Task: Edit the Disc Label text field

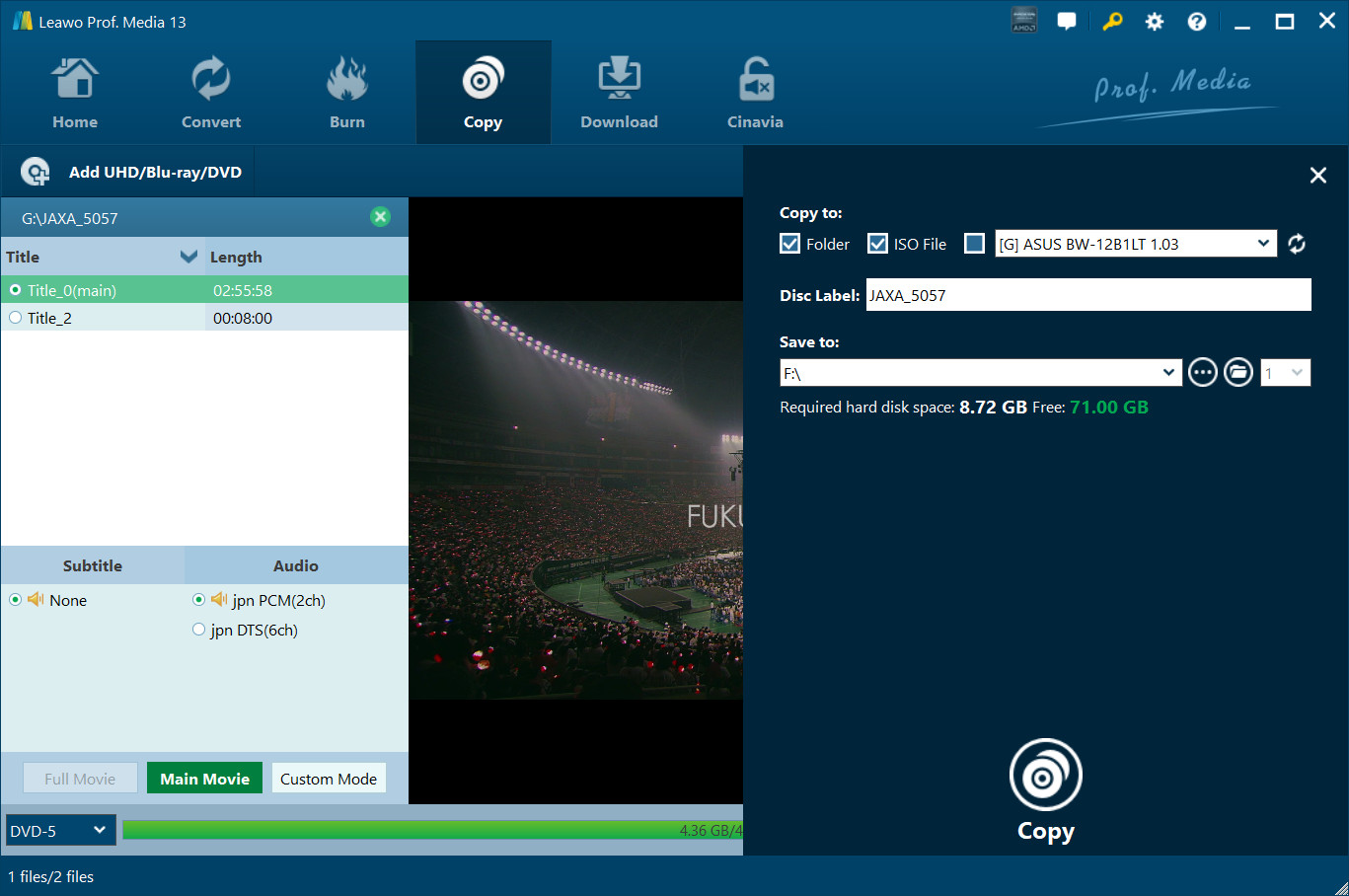Action: click(1087, 295)
